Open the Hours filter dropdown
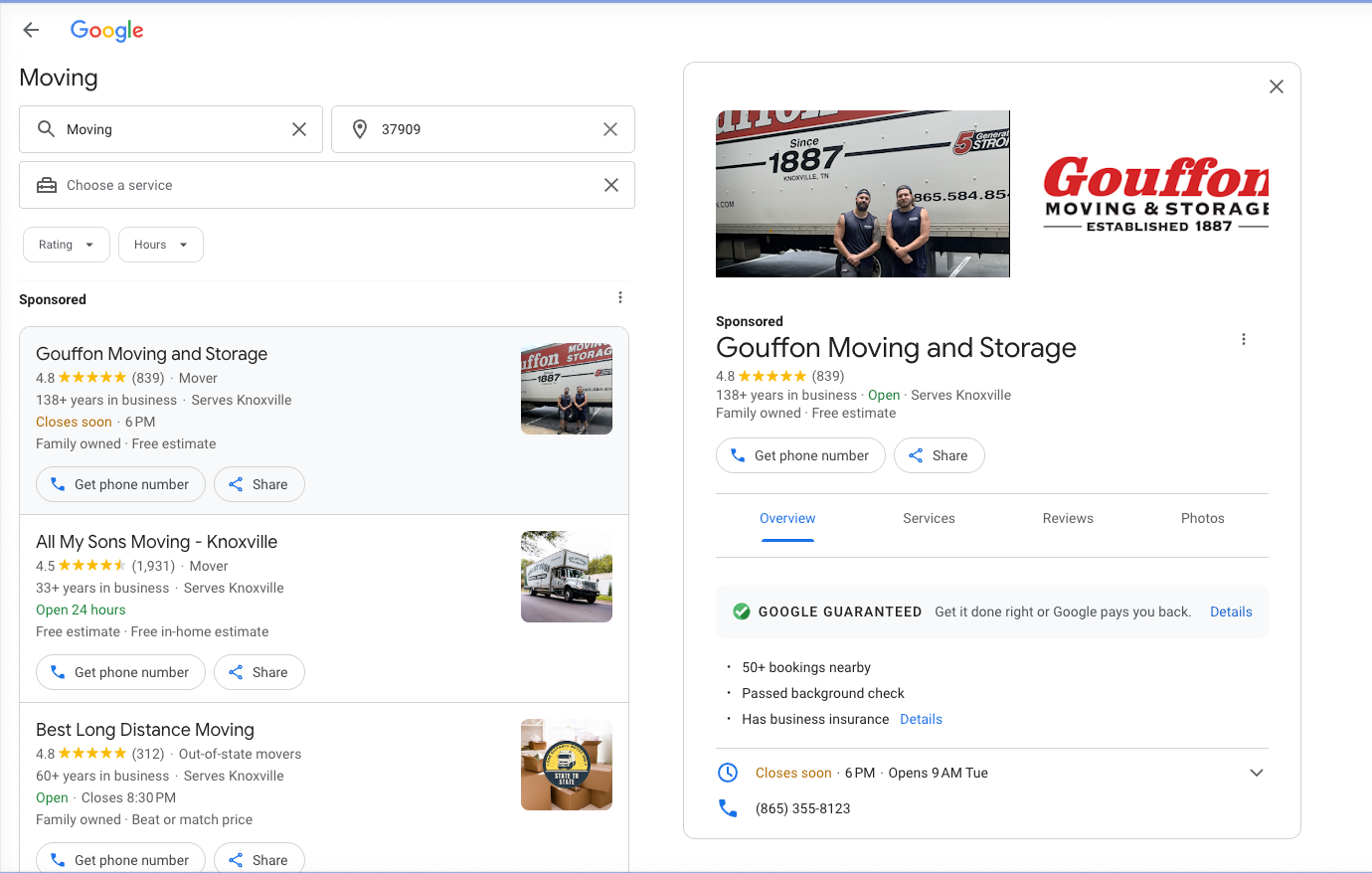 (161, 245)
